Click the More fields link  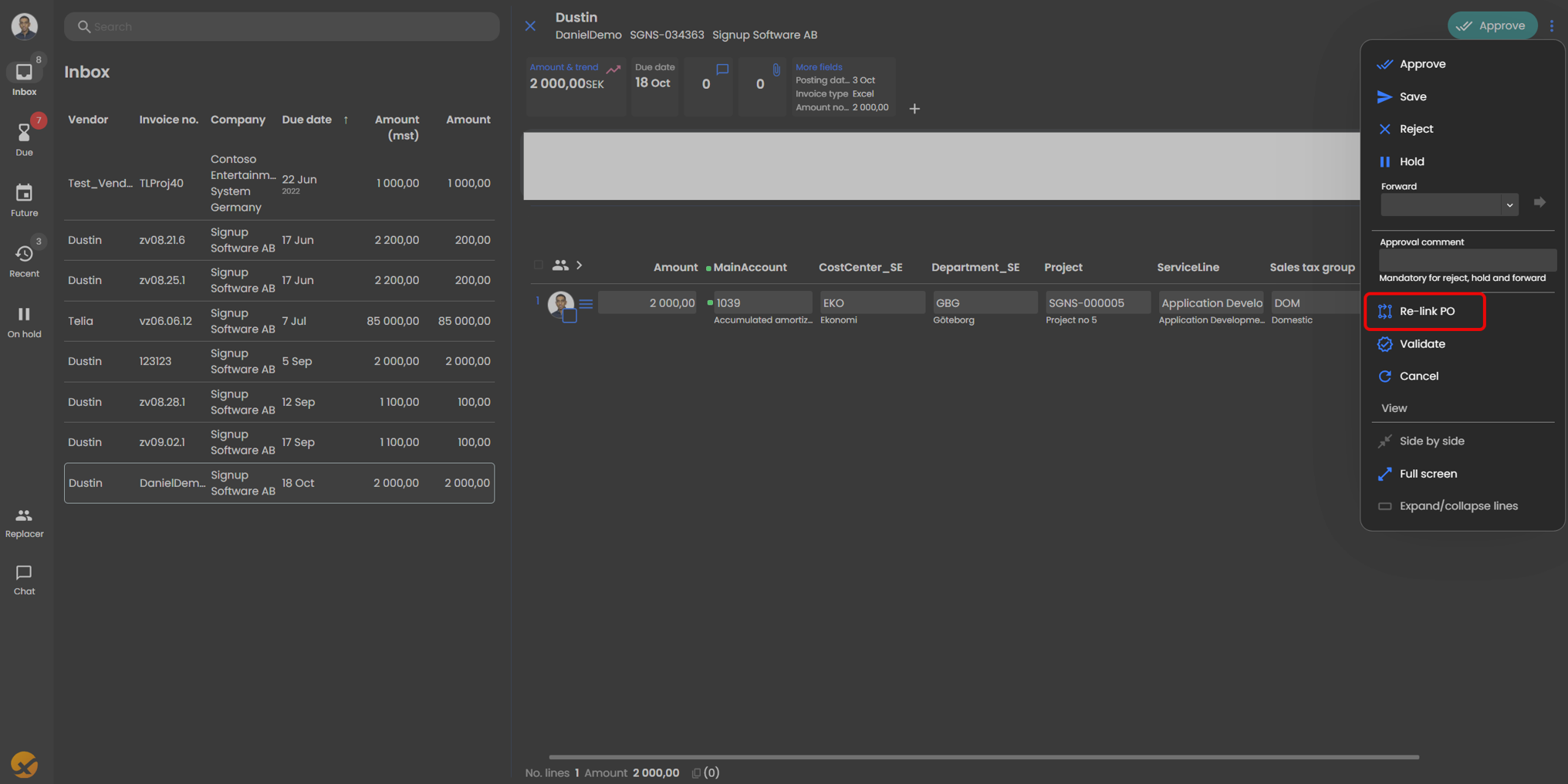tap(819, 67)
